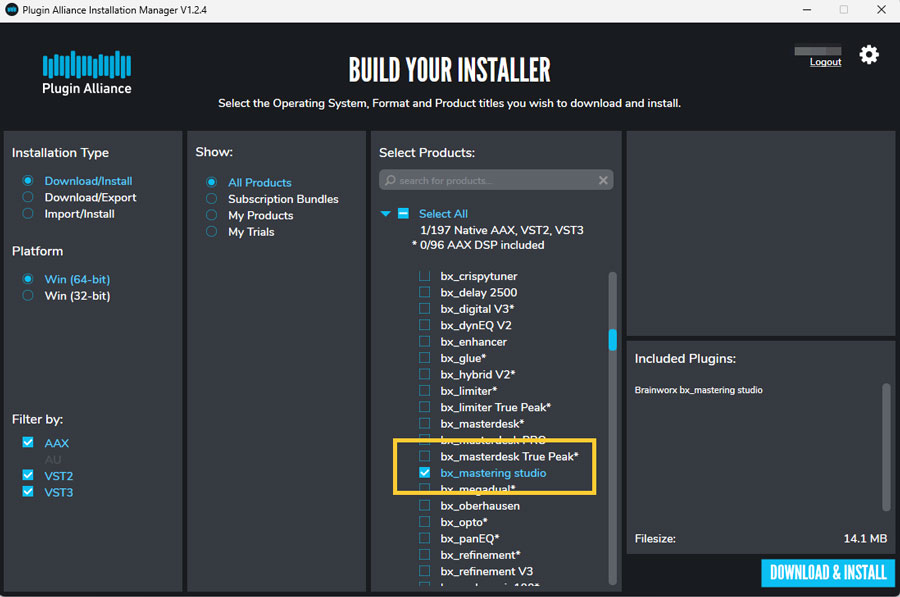Clear product search with the X icon
Screen dimensions: 900x597
[603, 181]
